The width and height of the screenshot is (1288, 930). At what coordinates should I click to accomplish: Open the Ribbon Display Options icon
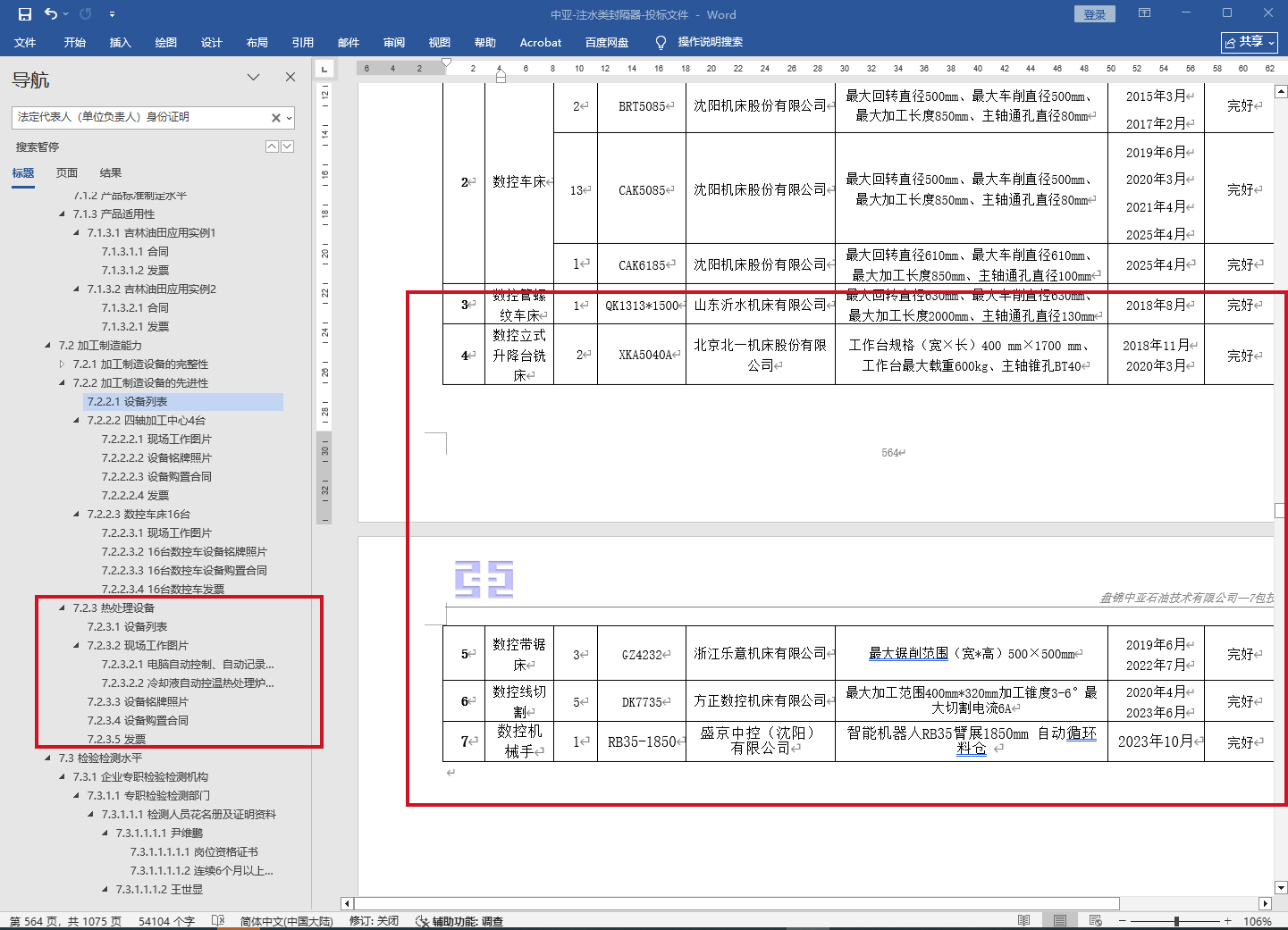1144,13
